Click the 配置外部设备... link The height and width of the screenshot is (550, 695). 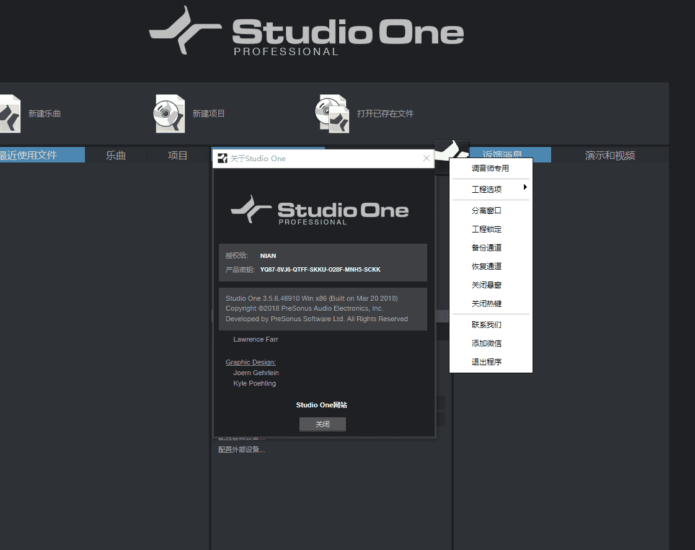pos(242,450)
